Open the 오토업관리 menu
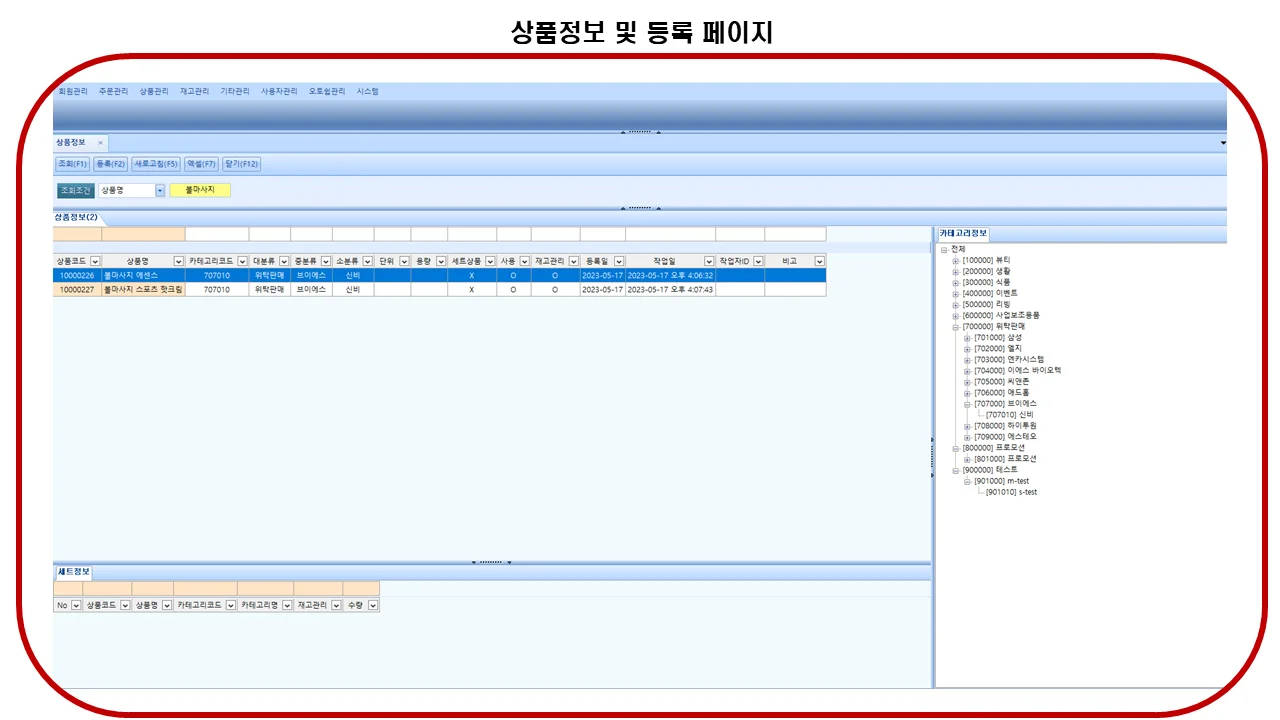The height and width of the screenshot is (720, 1280). 327,91
